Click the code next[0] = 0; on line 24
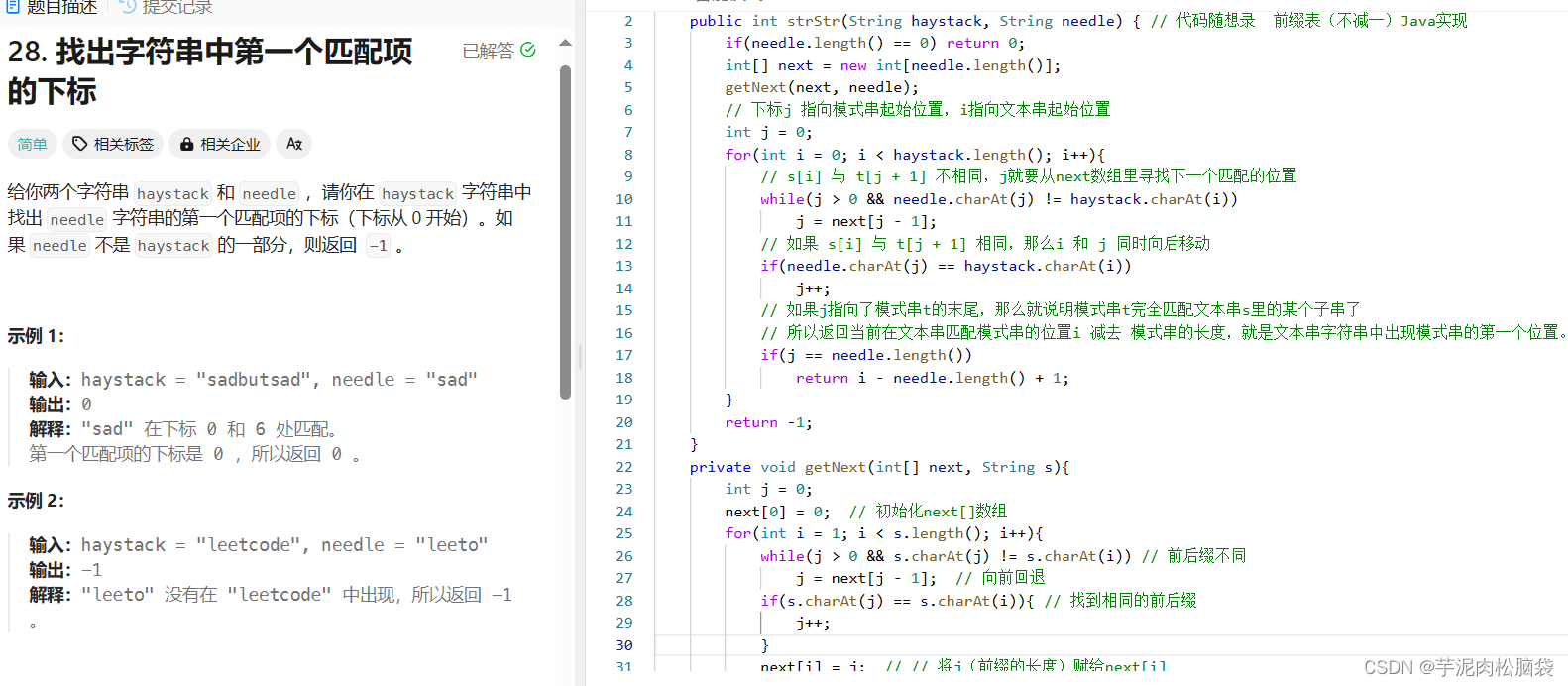1568x686 pixels. click(778, 512)
